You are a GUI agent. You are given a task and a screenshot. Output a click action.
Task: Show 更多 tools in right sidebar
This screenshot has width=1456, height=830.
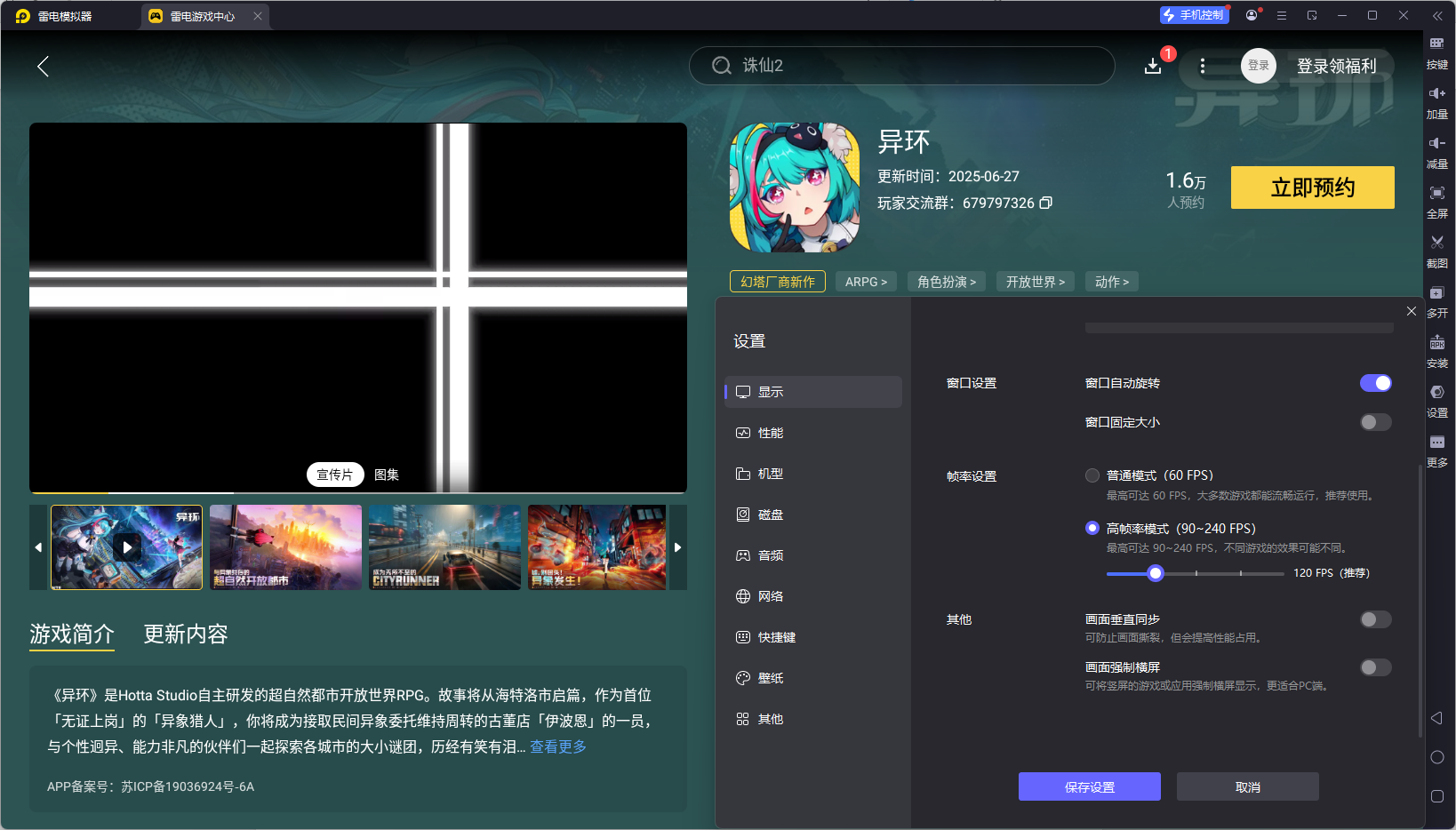pyautogui.click(x=1436, y=451)
